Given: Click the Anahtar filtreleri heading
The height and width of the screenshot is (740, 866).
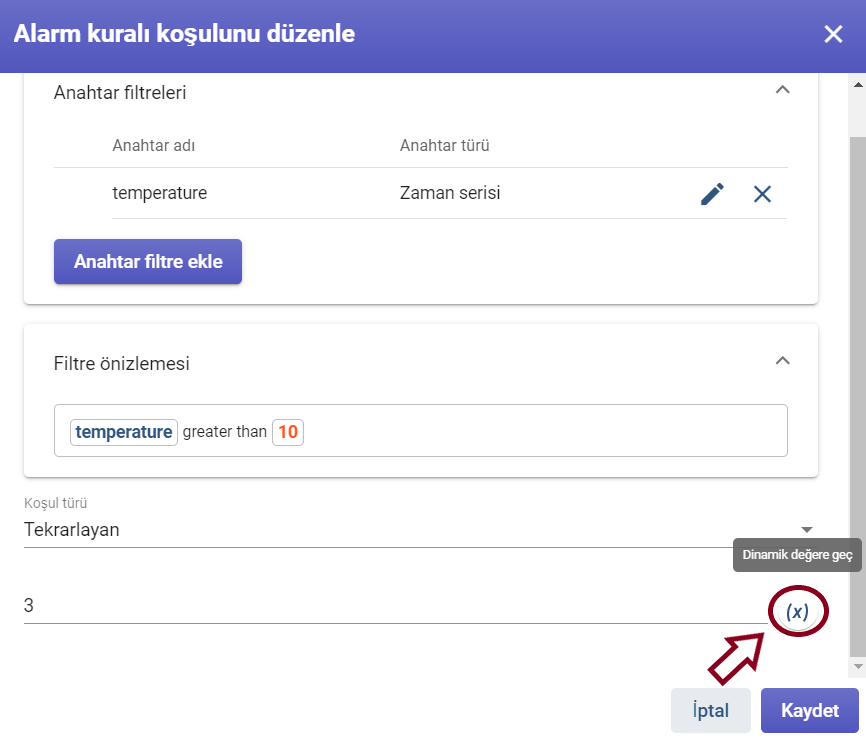Looking at the screenshot, I should coord(120,93).
